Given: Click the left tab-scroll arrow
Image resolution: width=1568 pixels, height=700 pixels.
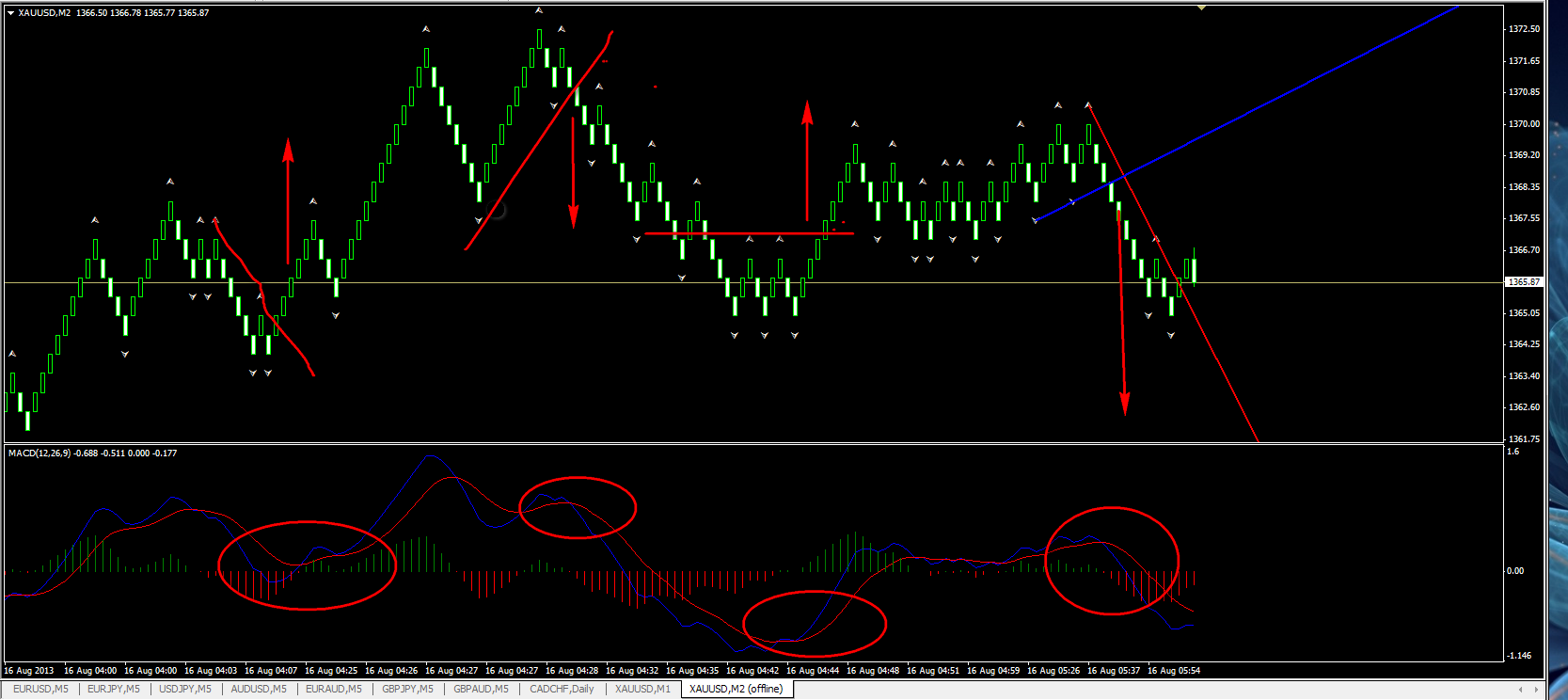Looking at the screenshot, I should point(1520,690).
